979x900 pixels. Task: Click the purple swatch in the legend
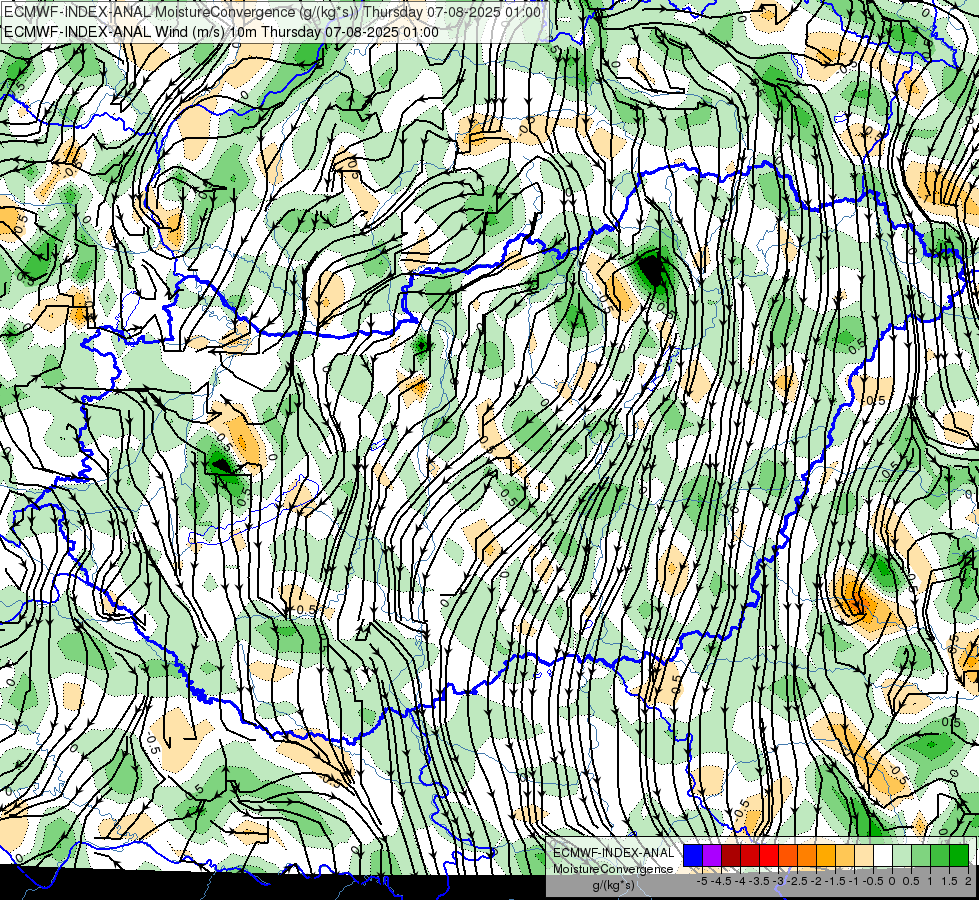click(712, 856)
